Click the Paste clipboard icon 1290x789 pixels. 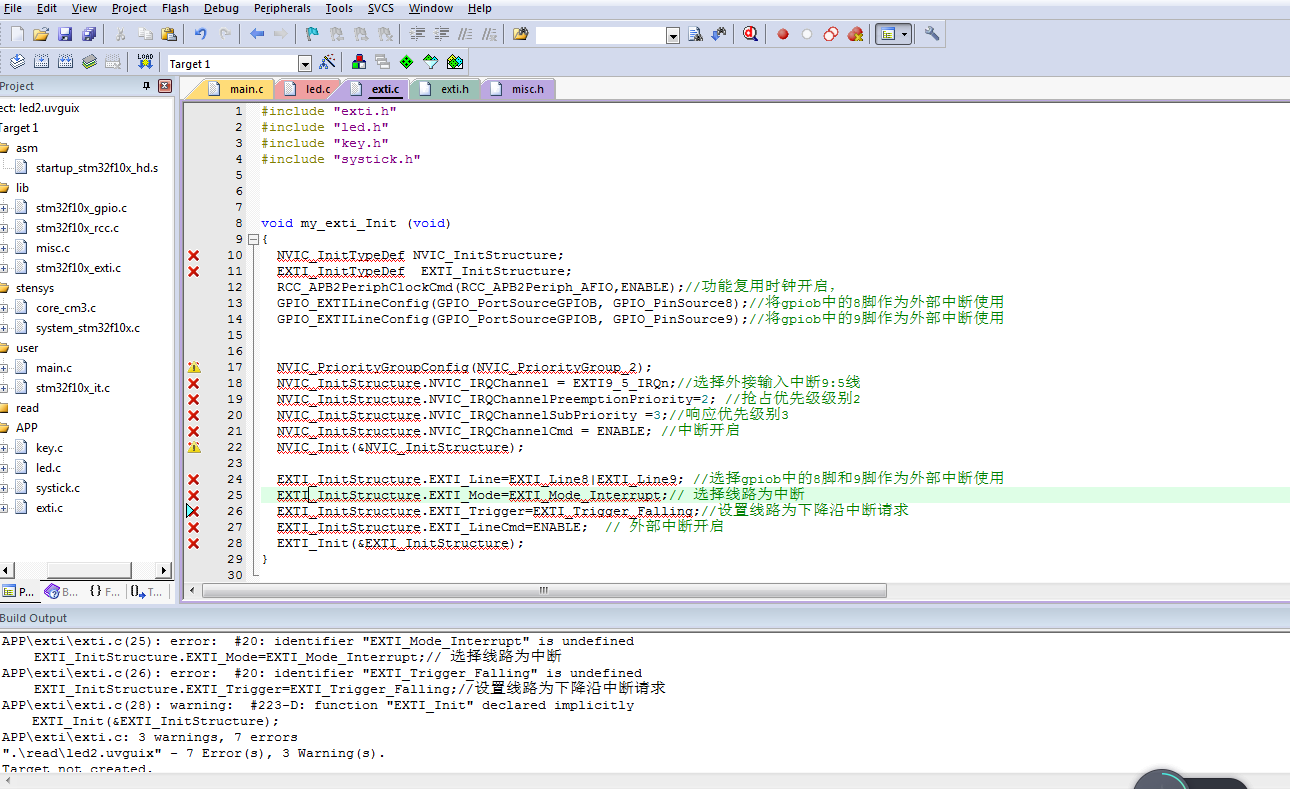click(168, 34)
